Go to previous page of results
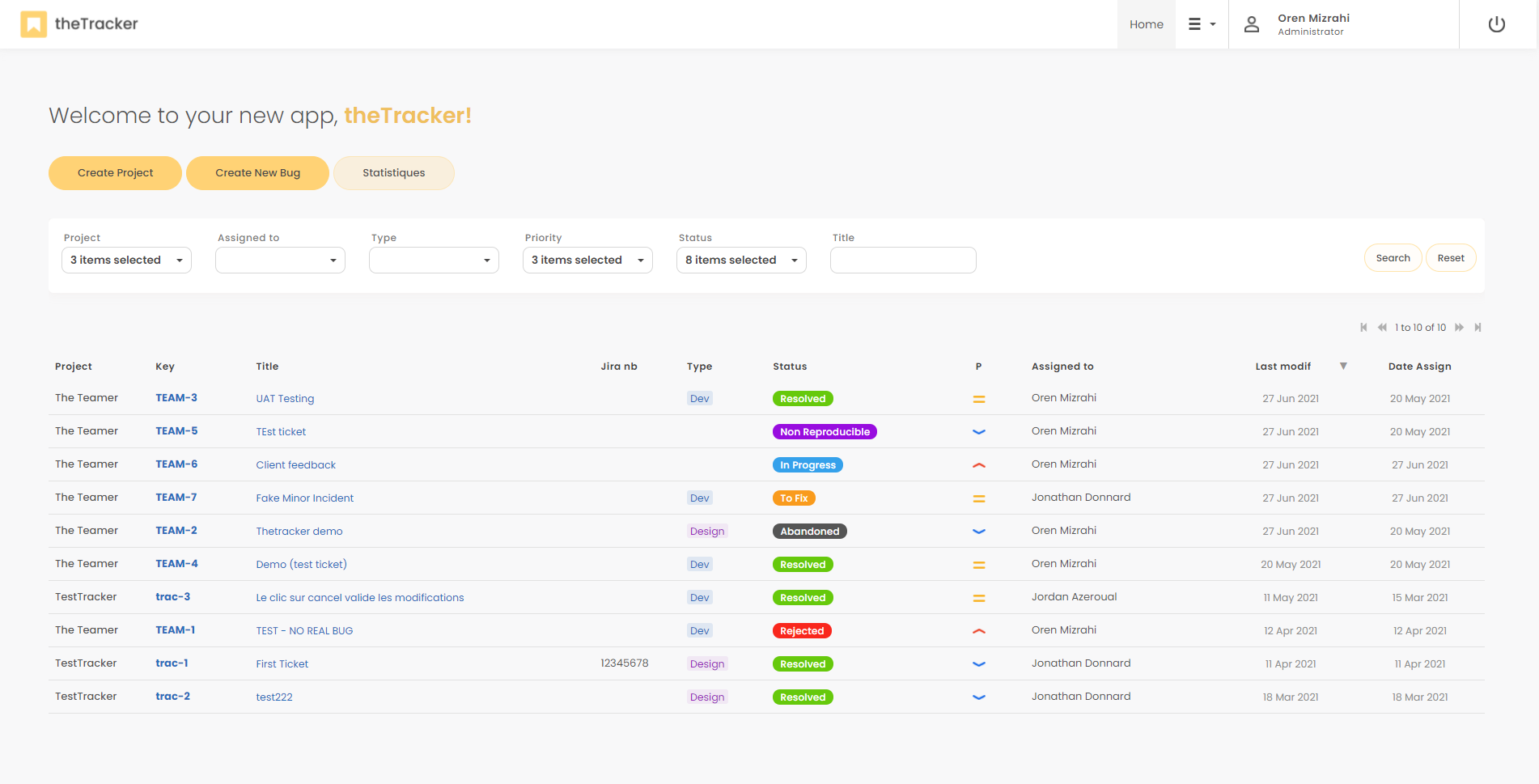 [x=1382, y=328]
